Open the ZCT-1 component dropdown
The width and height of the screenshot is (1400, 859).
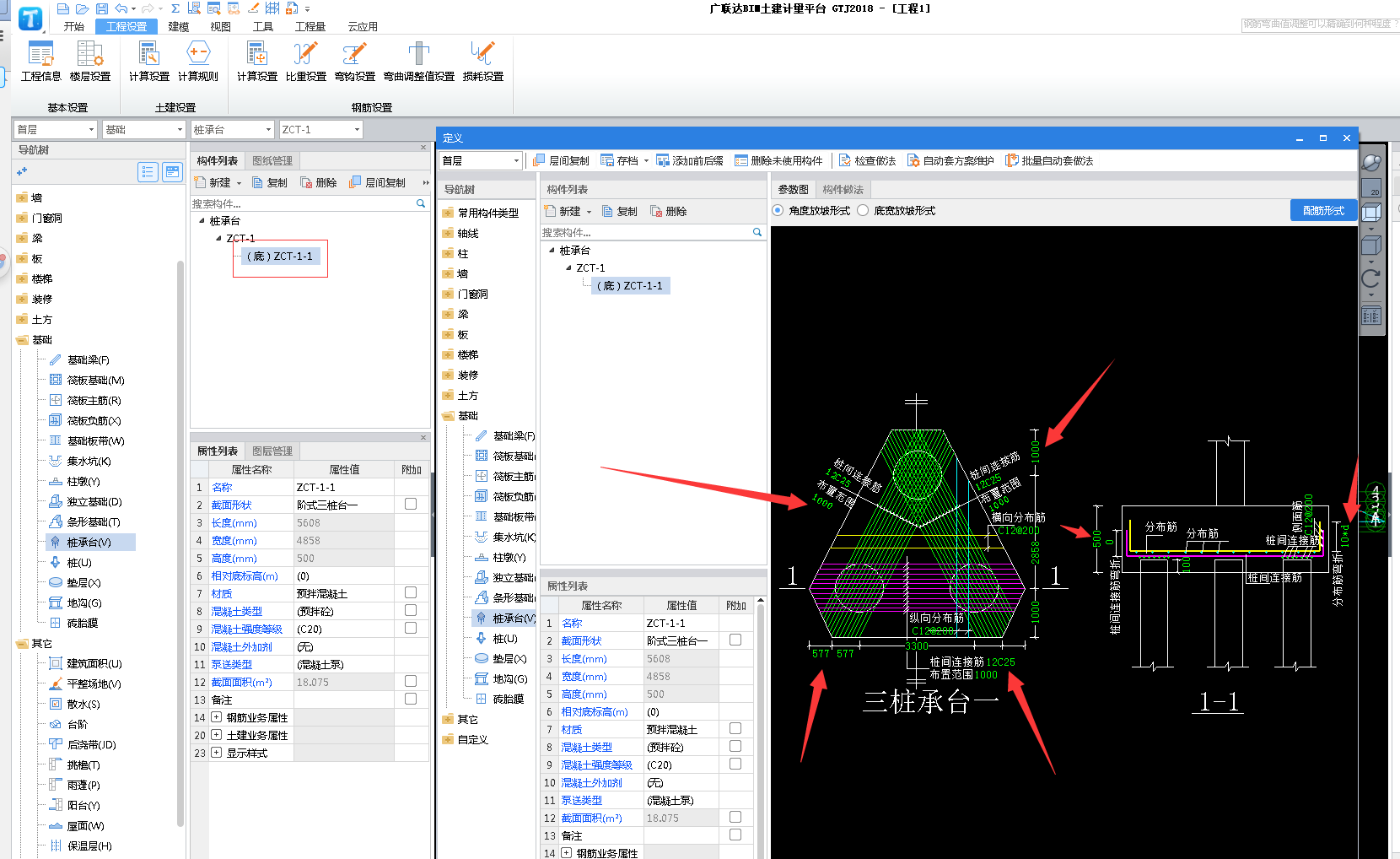tap(321, 129)
